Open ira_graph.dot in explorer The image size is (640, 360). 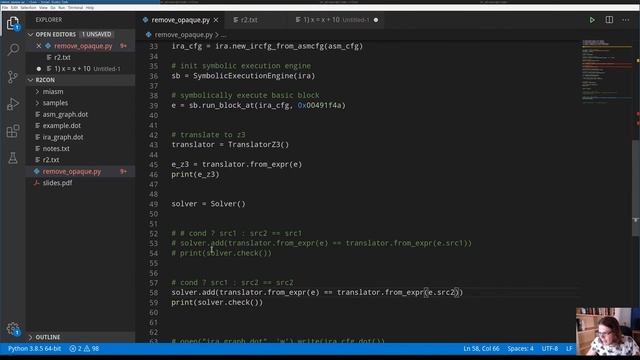pos(63,137)
